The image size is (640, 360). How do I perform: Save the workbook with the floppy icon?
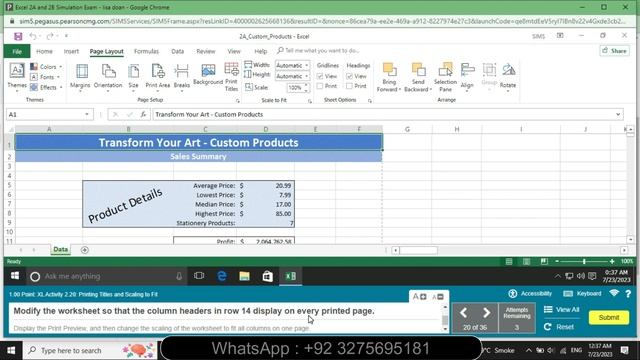[18, 36]
